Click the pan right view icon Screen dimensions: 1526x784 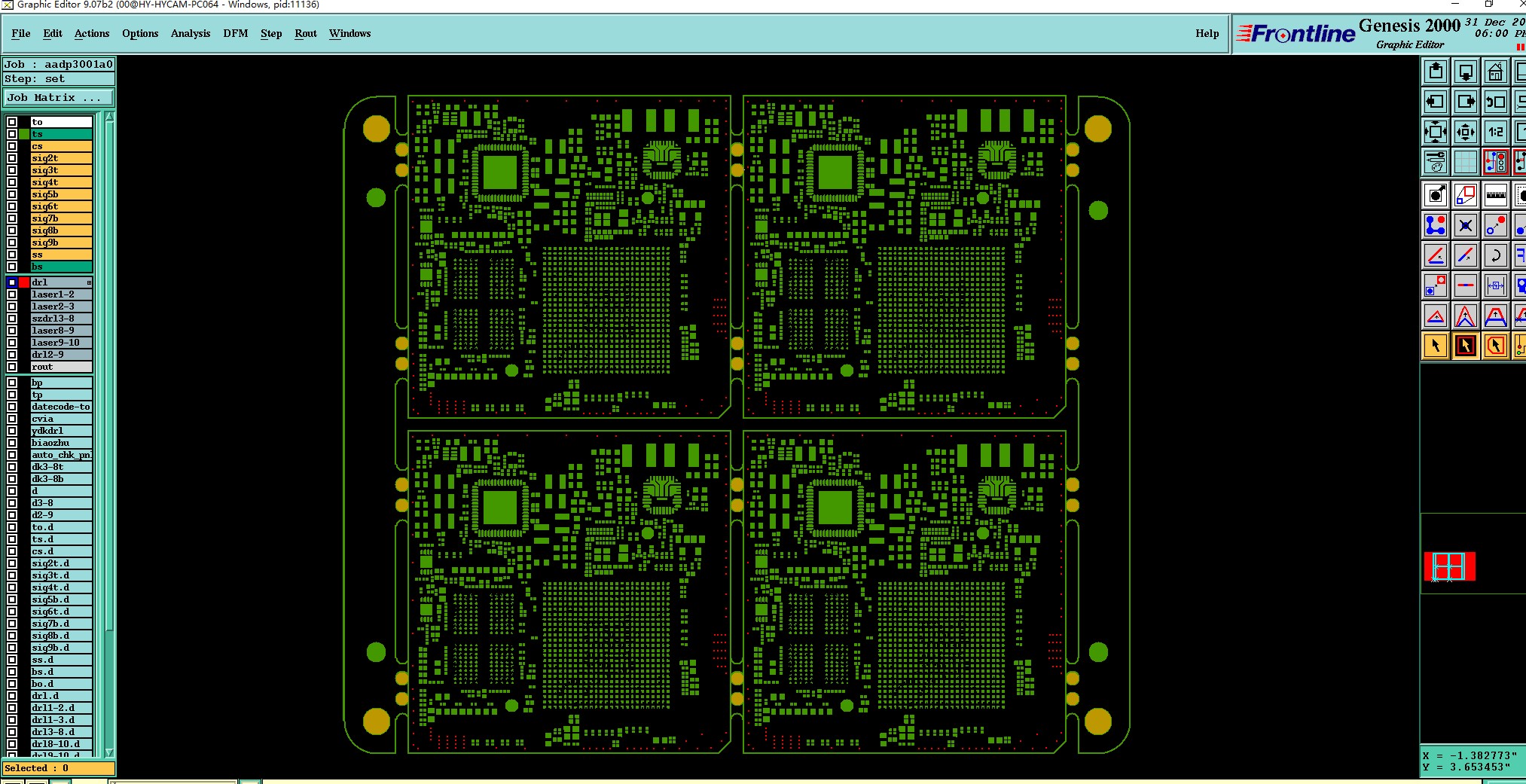pos(1466,101)
